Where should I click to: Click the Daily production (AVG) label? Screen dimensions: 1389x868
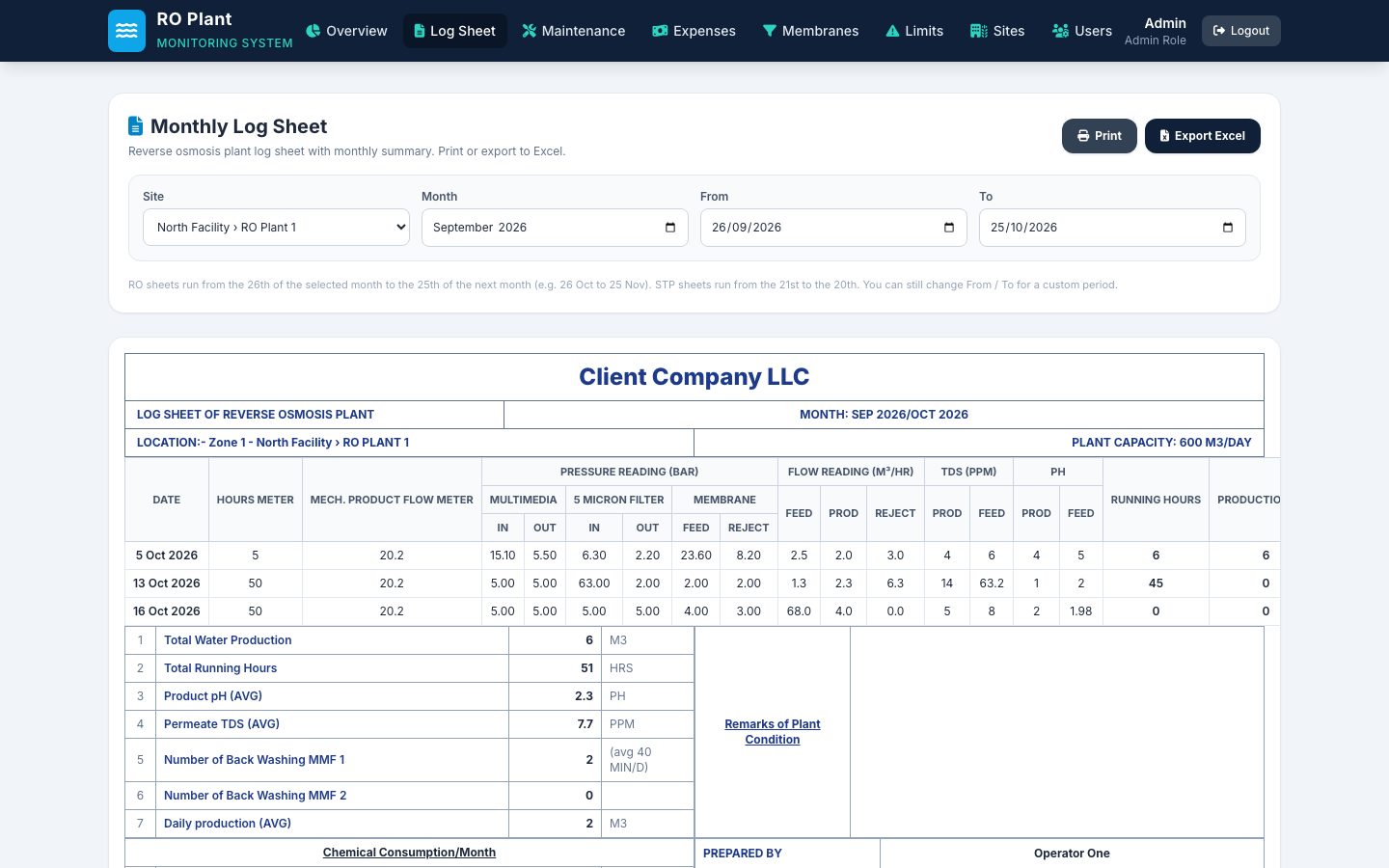click(x=228, y=824)
